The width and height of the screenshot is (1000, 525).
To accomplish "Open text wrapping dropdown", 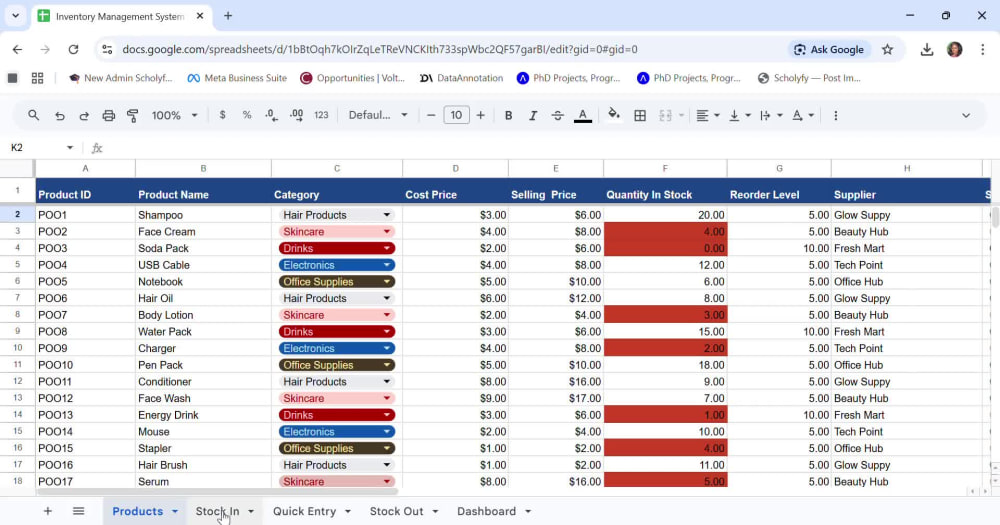I will pyautogui.click(x=771, y=115).
